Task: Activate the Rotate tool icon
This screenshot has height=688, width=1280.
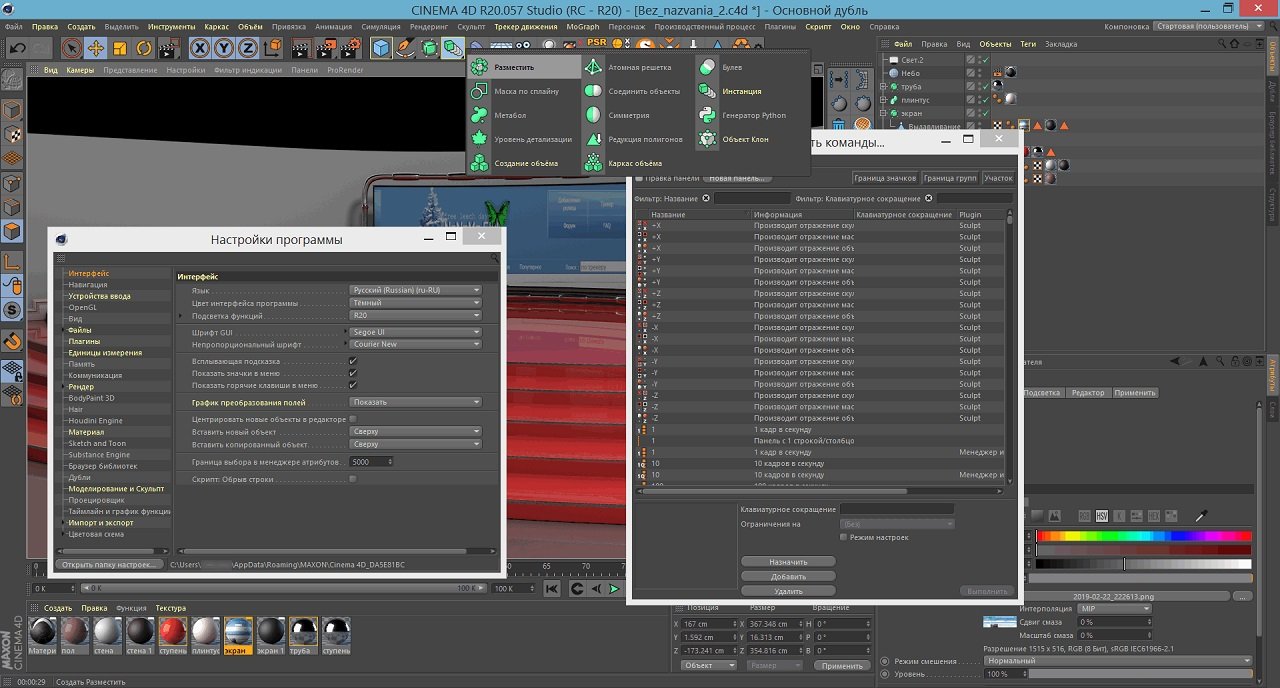Action: click(x=144, y=47)
